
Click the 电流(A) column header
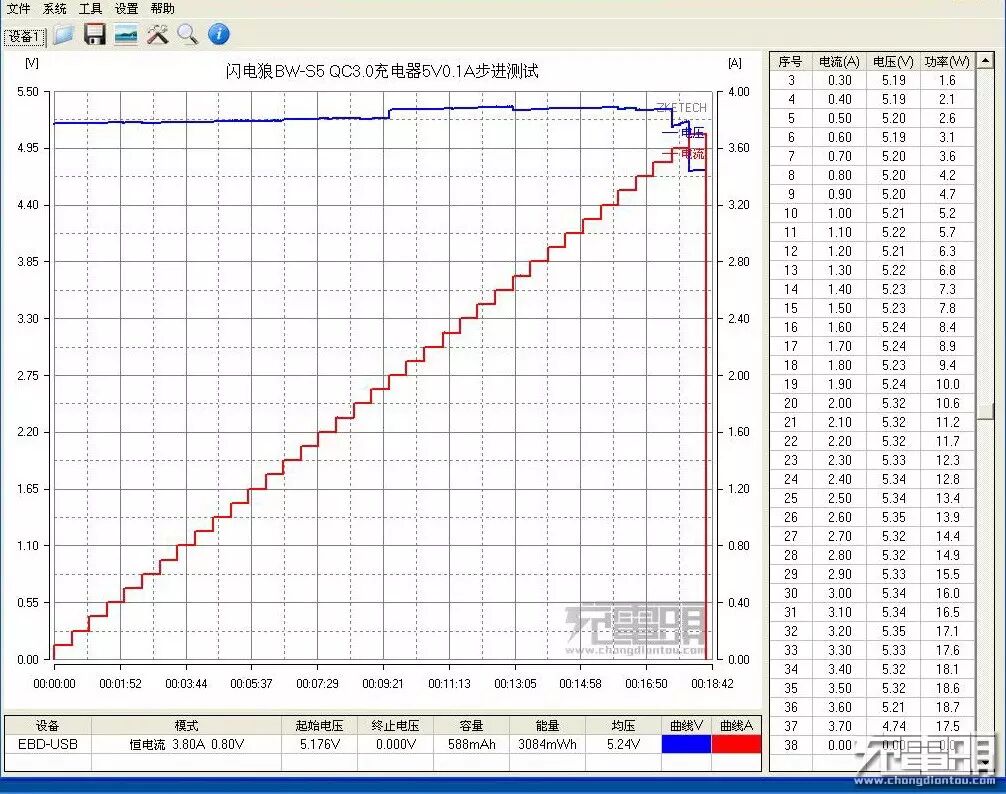click(x=839, y=62)
